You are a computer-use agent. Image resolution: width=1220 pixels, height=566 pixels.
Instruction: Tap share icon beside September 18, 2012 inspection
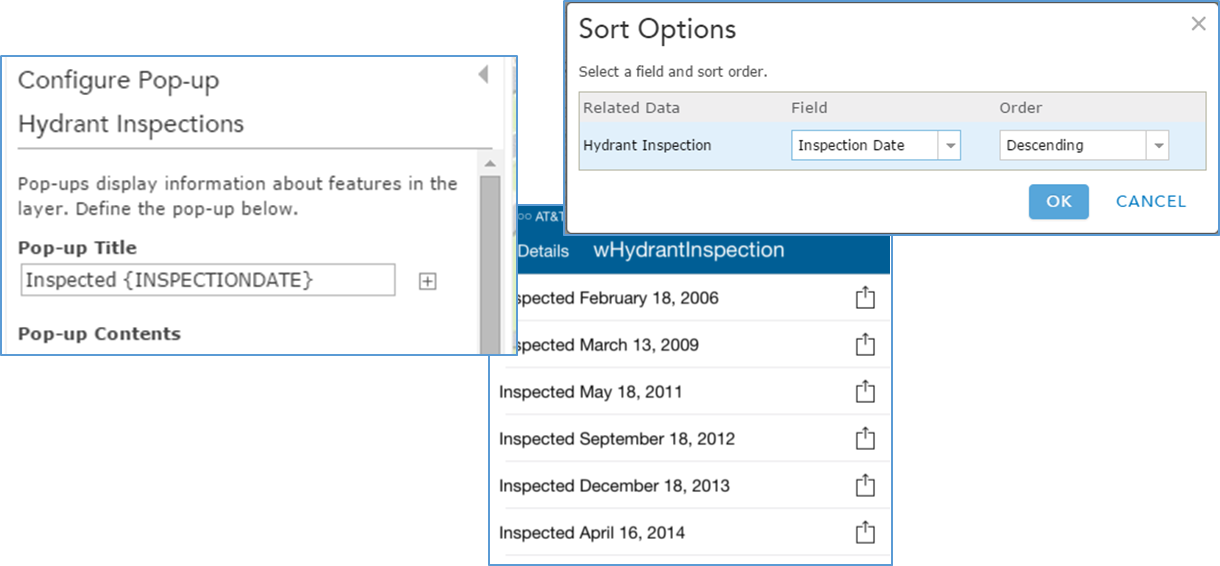pyautogui.click(x=865, y=438)
